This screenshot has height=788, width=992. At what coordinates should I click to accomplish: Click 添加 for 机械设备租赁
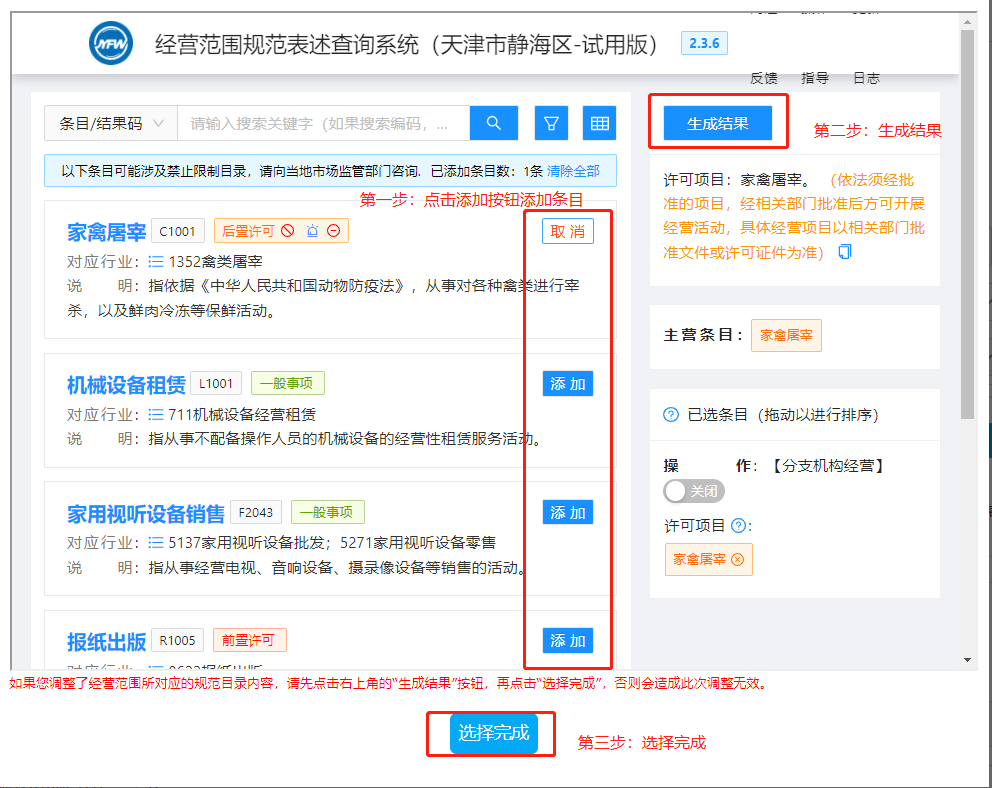[x=567, y=383]
